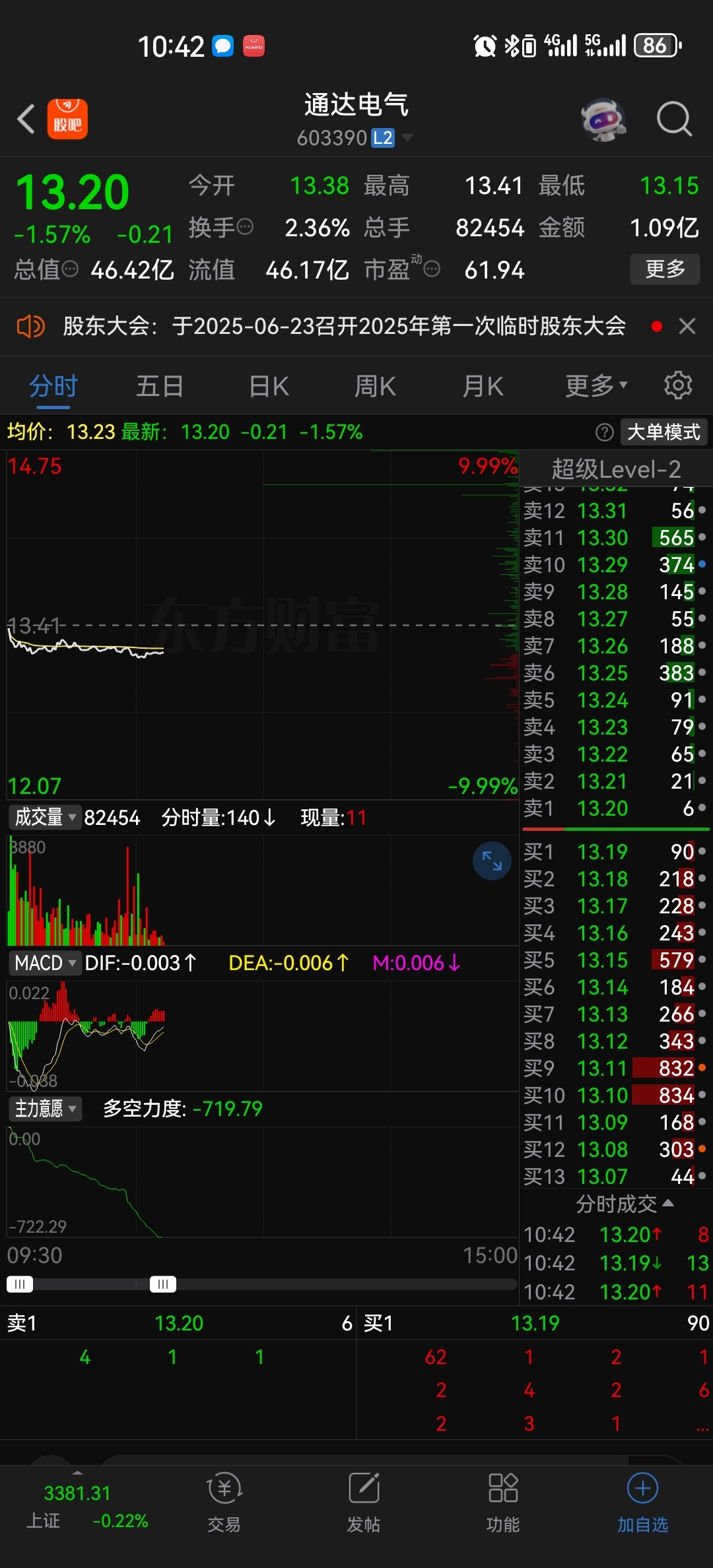Open the 交易 trading icon

coord(224,1502)
